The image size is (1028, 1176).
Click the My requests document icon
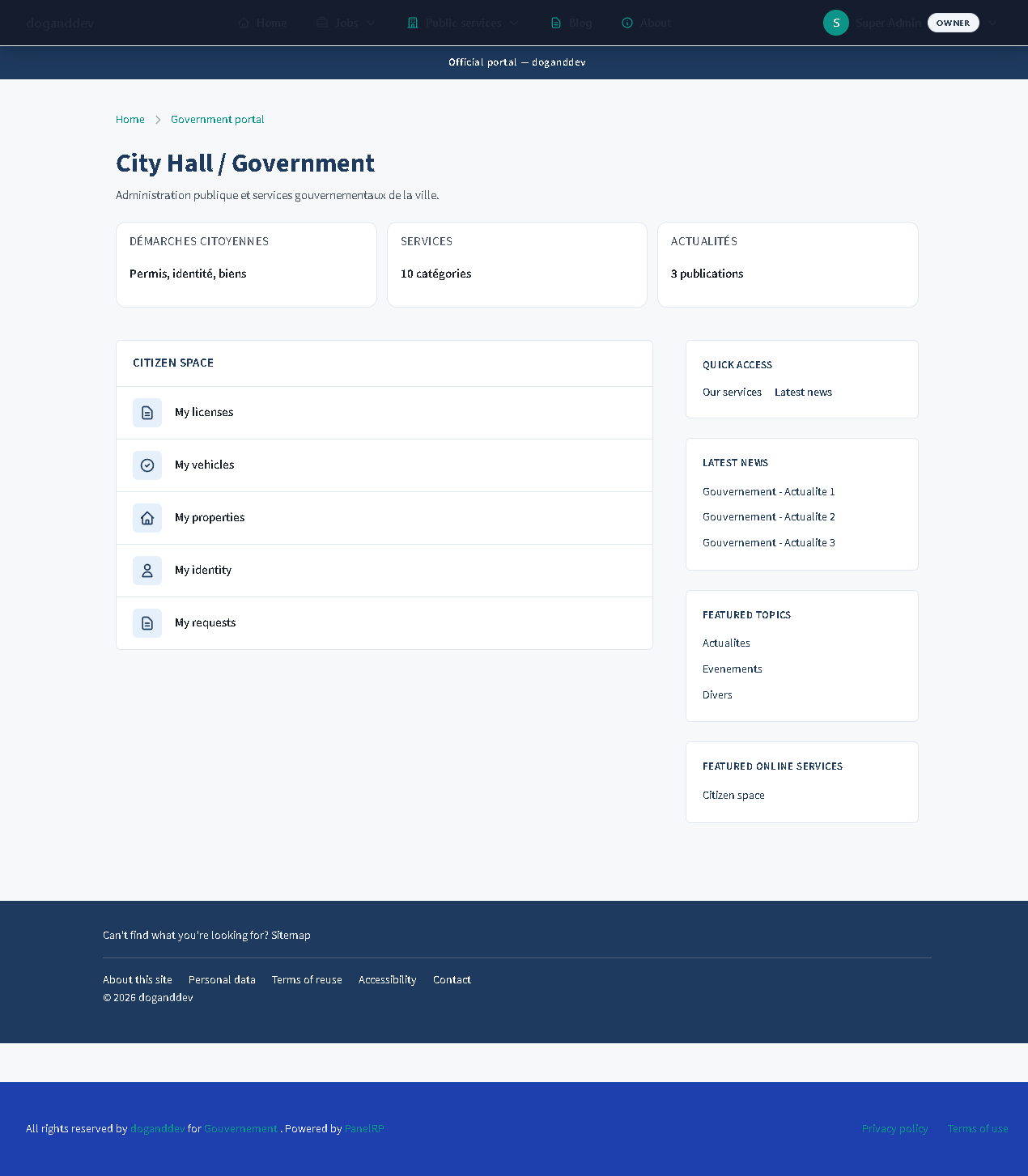[147, 623]
